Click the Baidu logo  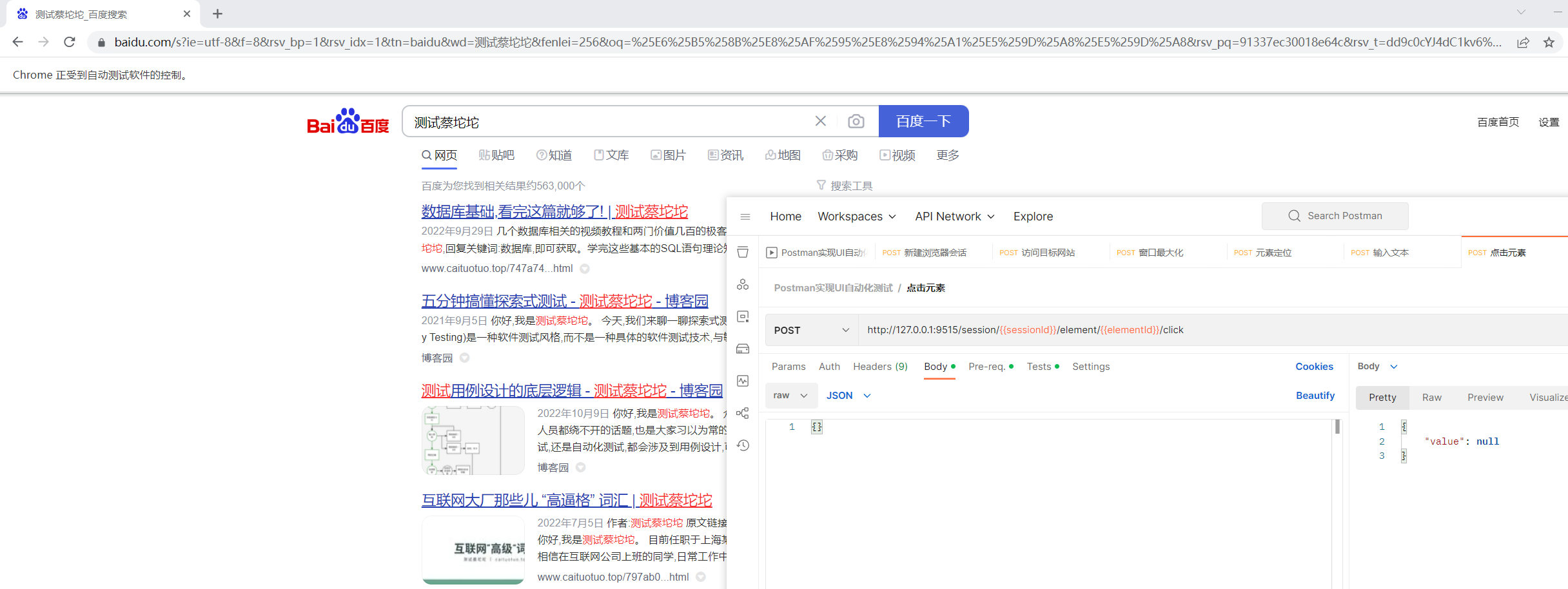click(x=348, y=121)
